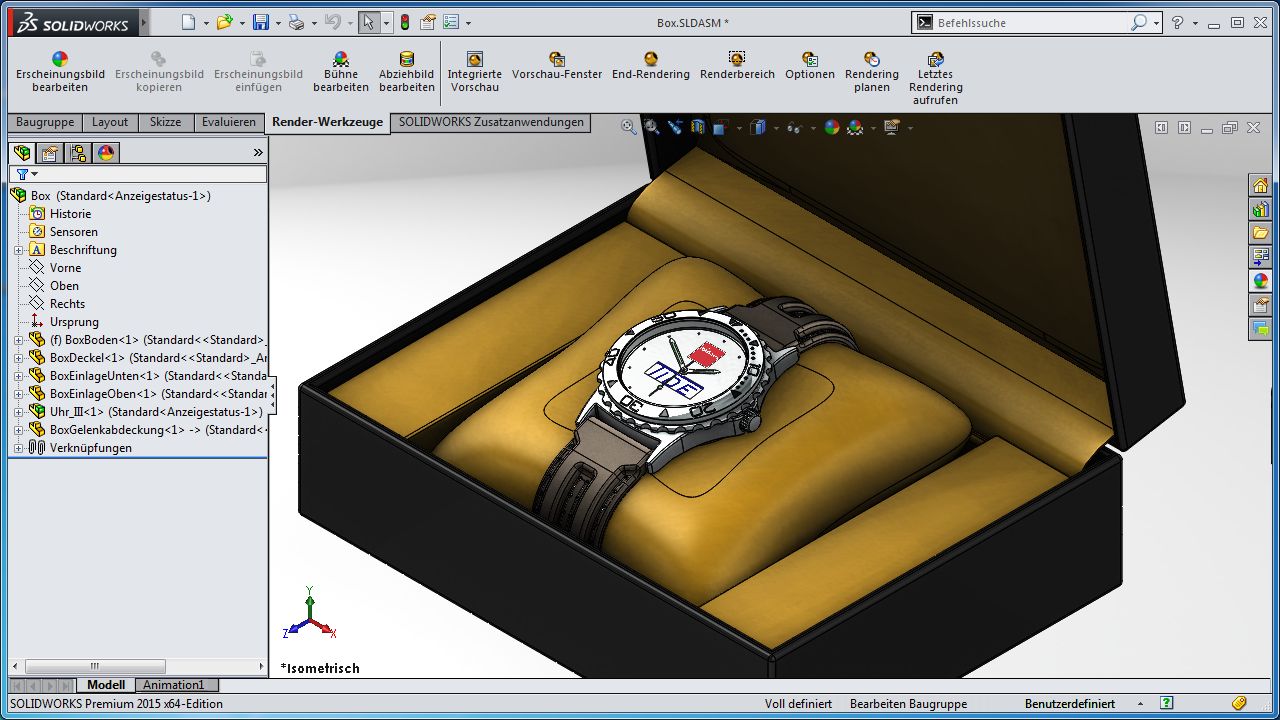Expand the BoxDeckel<1> component
The image size is (1280, 720).
pos(18,358)
